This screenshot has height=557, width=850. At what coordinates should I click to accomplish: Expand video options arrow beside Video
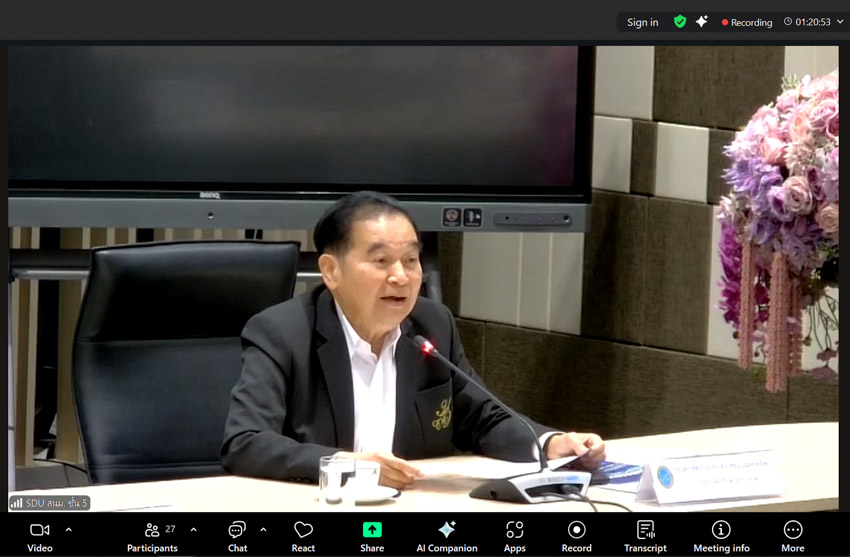click(69, 529)
